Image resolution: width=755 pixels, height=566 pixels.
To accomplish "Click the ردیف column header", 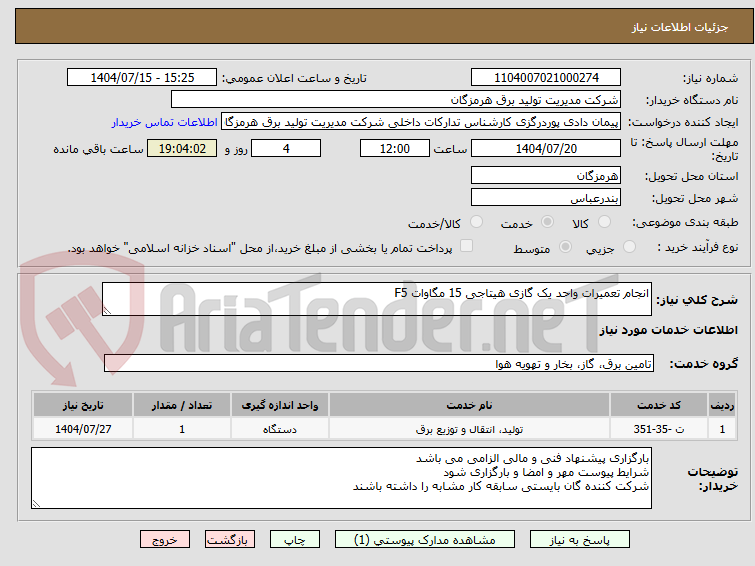I will [722, 405].
